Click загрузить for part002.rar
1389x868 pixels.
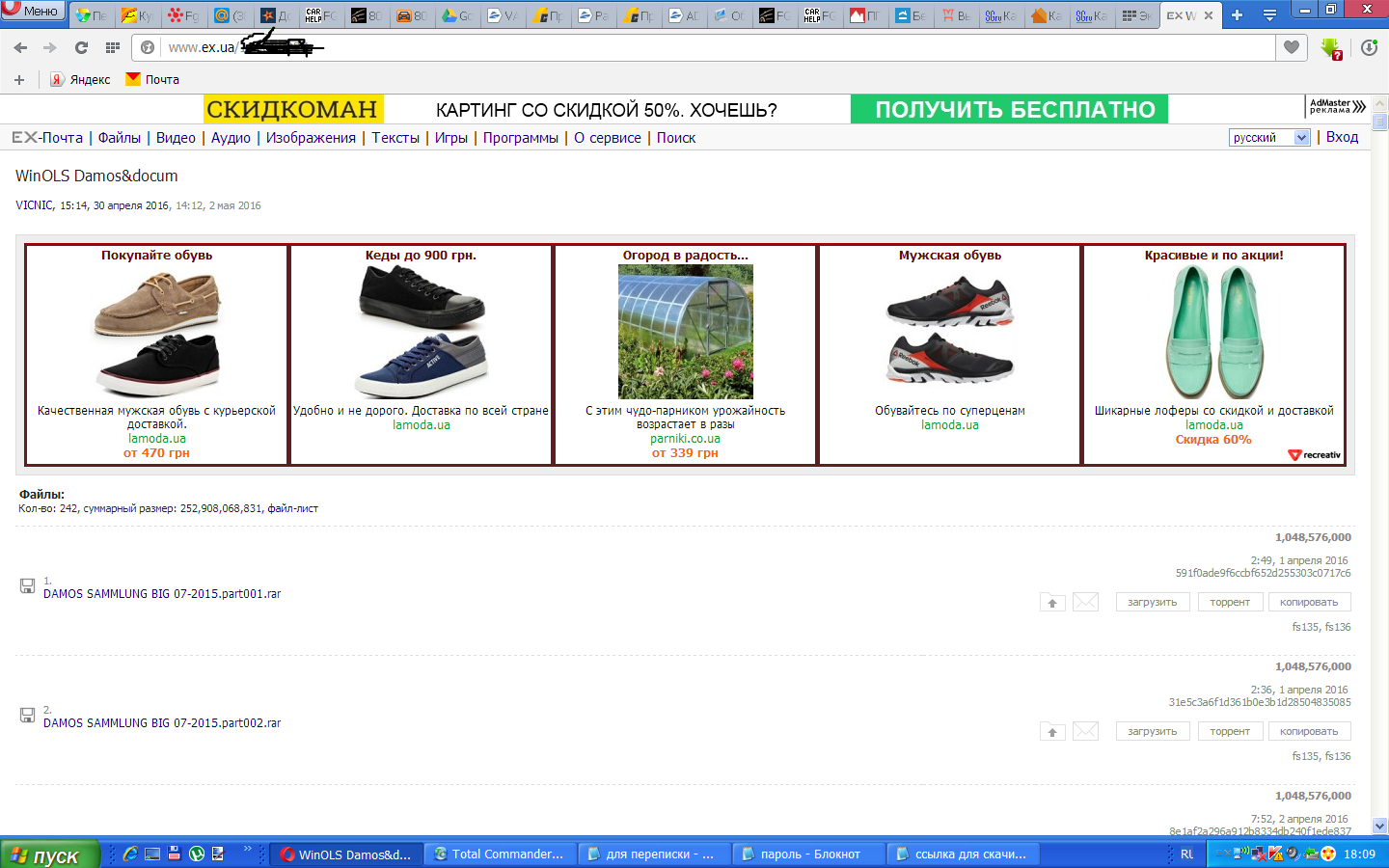click(x=1152, y=731)
